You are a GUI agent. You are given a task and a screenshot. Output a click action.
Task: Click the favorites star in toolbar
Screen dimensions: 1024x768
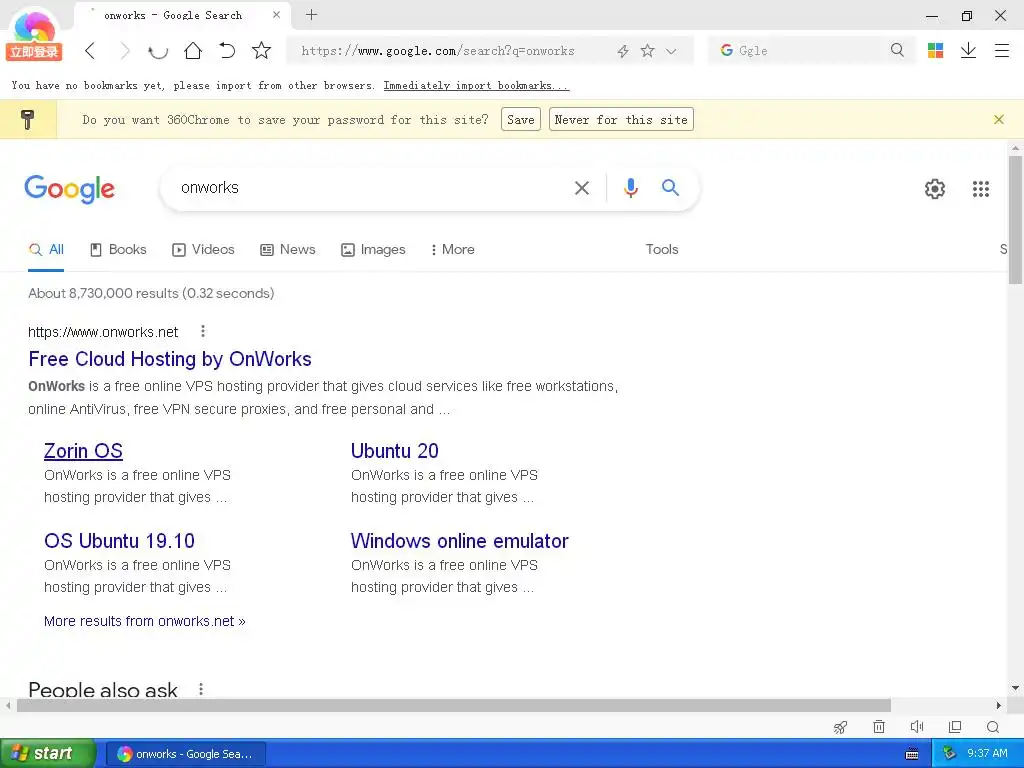pyautogui.click(x=261, y=50)
